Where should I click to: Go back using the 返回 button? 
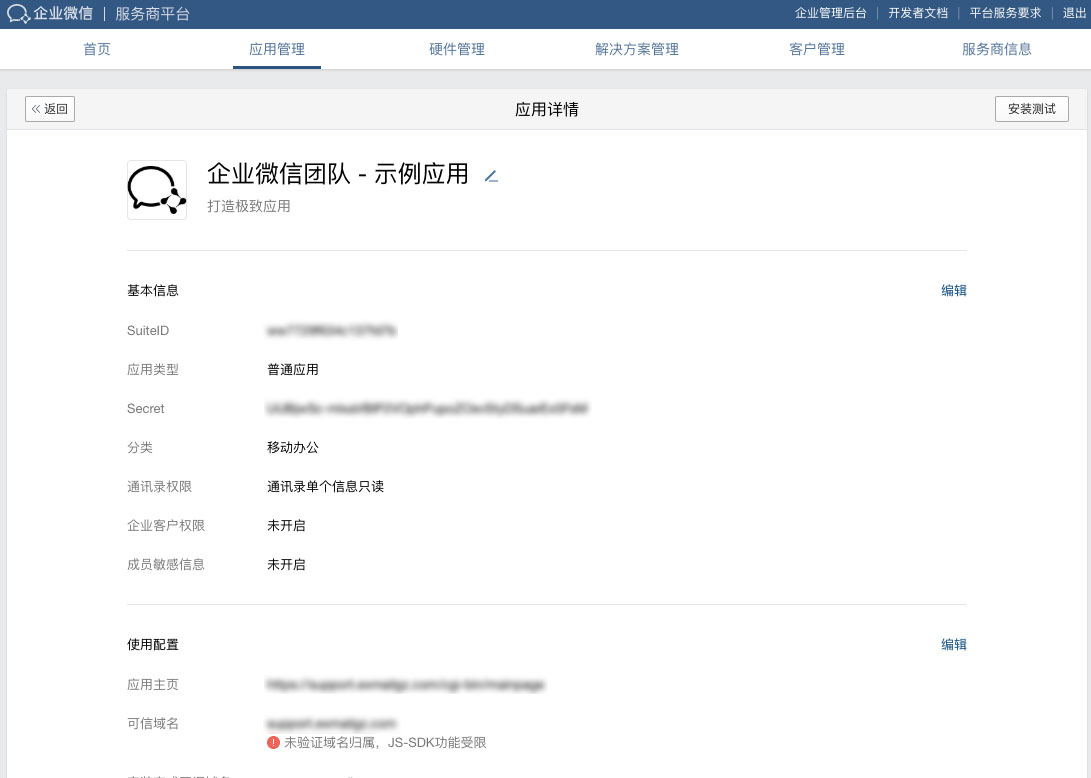(50, 109)
